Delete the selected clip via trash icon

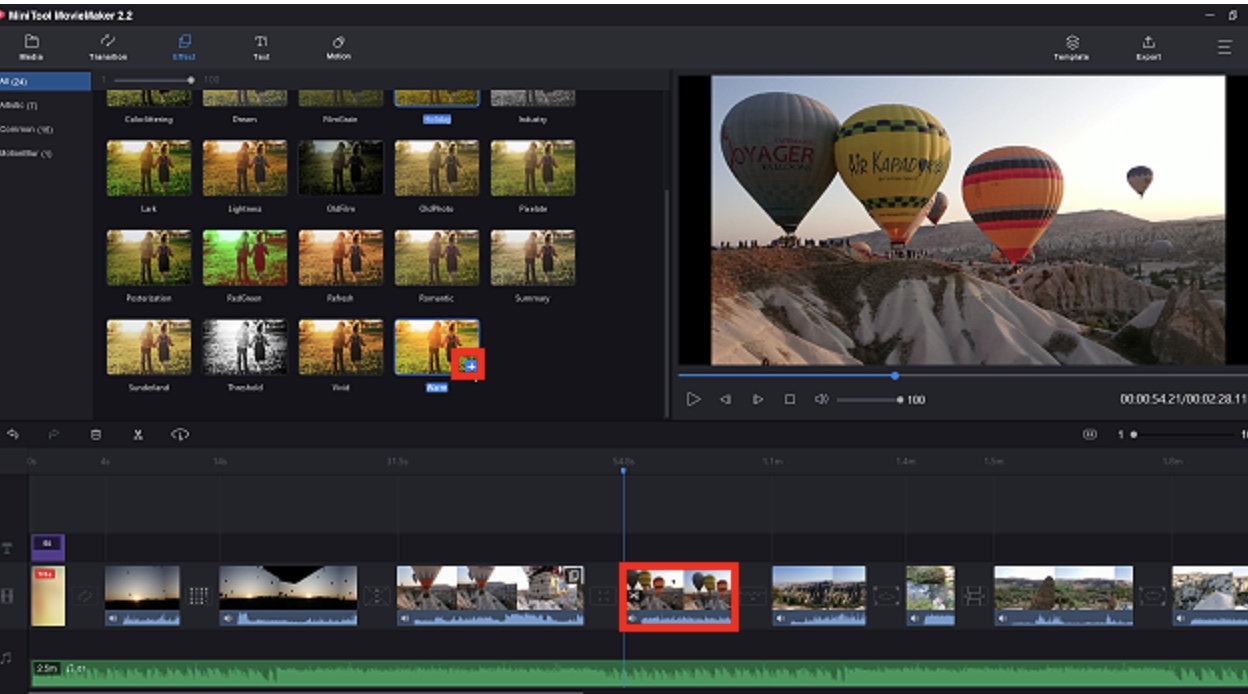pos(96,435)
